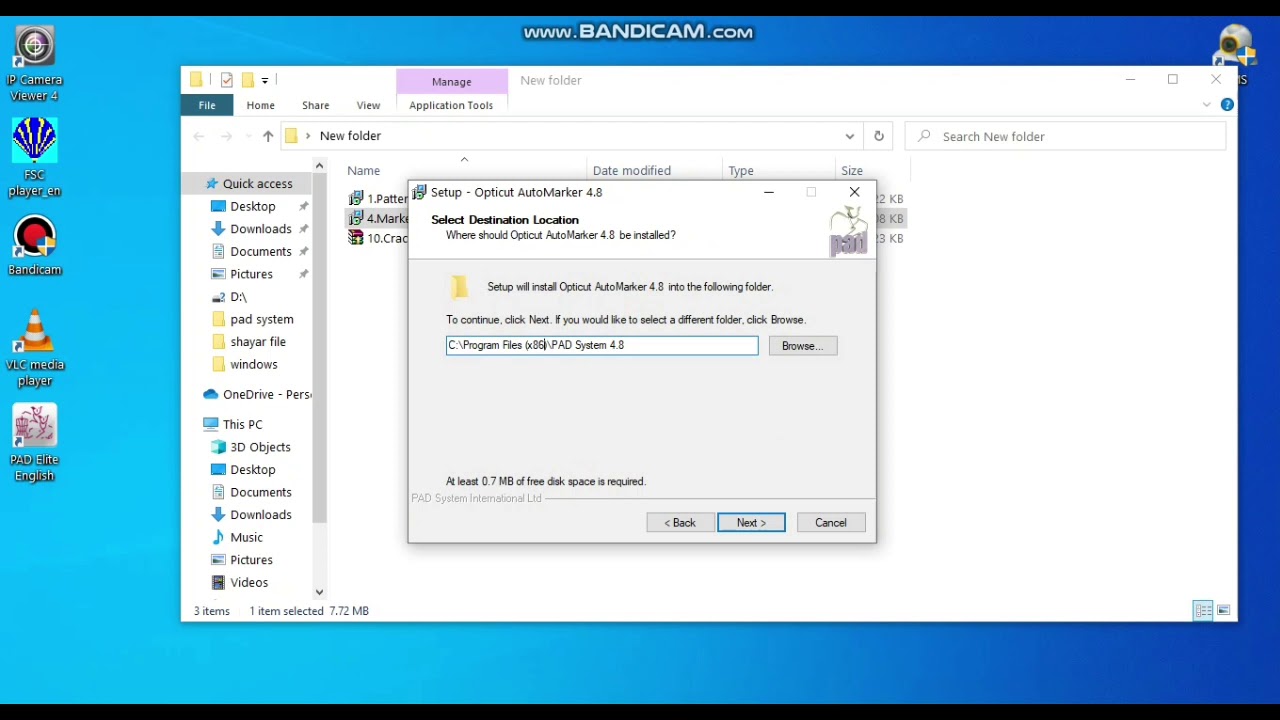
Task: Open the pad system folder
Action: click(261, 319)
